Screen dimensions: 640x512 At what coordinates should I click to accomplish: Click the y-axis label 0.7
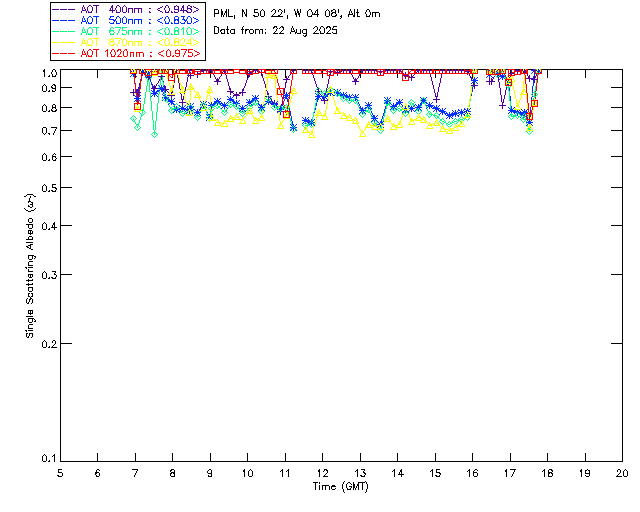[49, 131]
